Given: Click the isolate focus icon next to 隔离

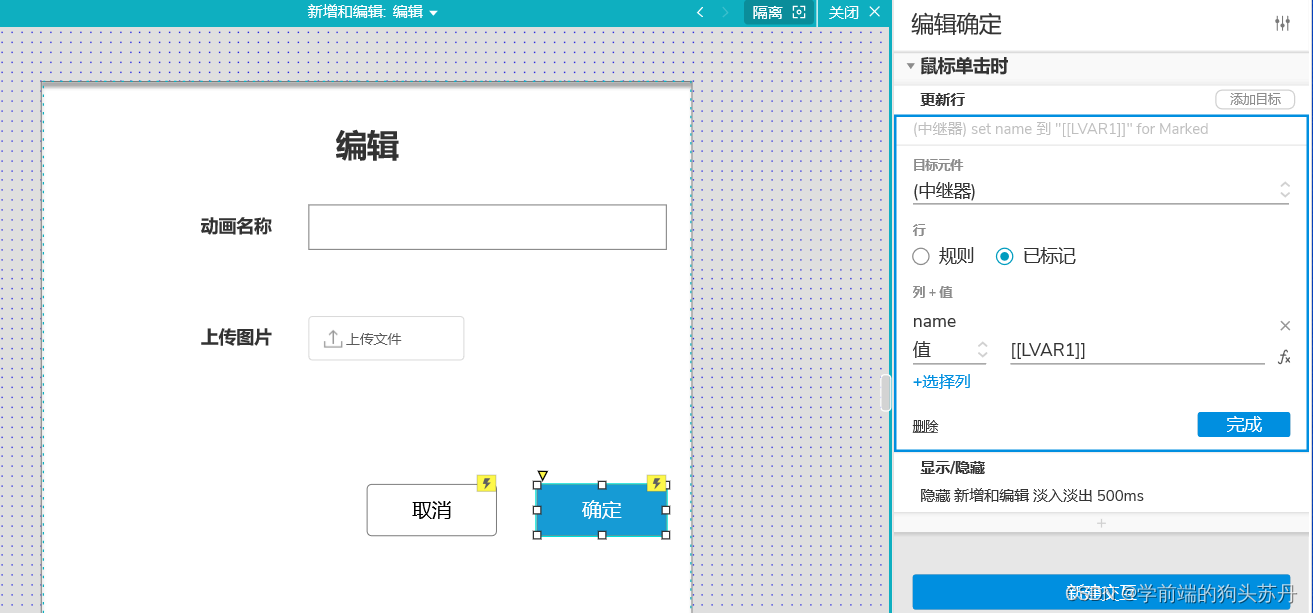Looking at the screenshot, I should [799, 12].
